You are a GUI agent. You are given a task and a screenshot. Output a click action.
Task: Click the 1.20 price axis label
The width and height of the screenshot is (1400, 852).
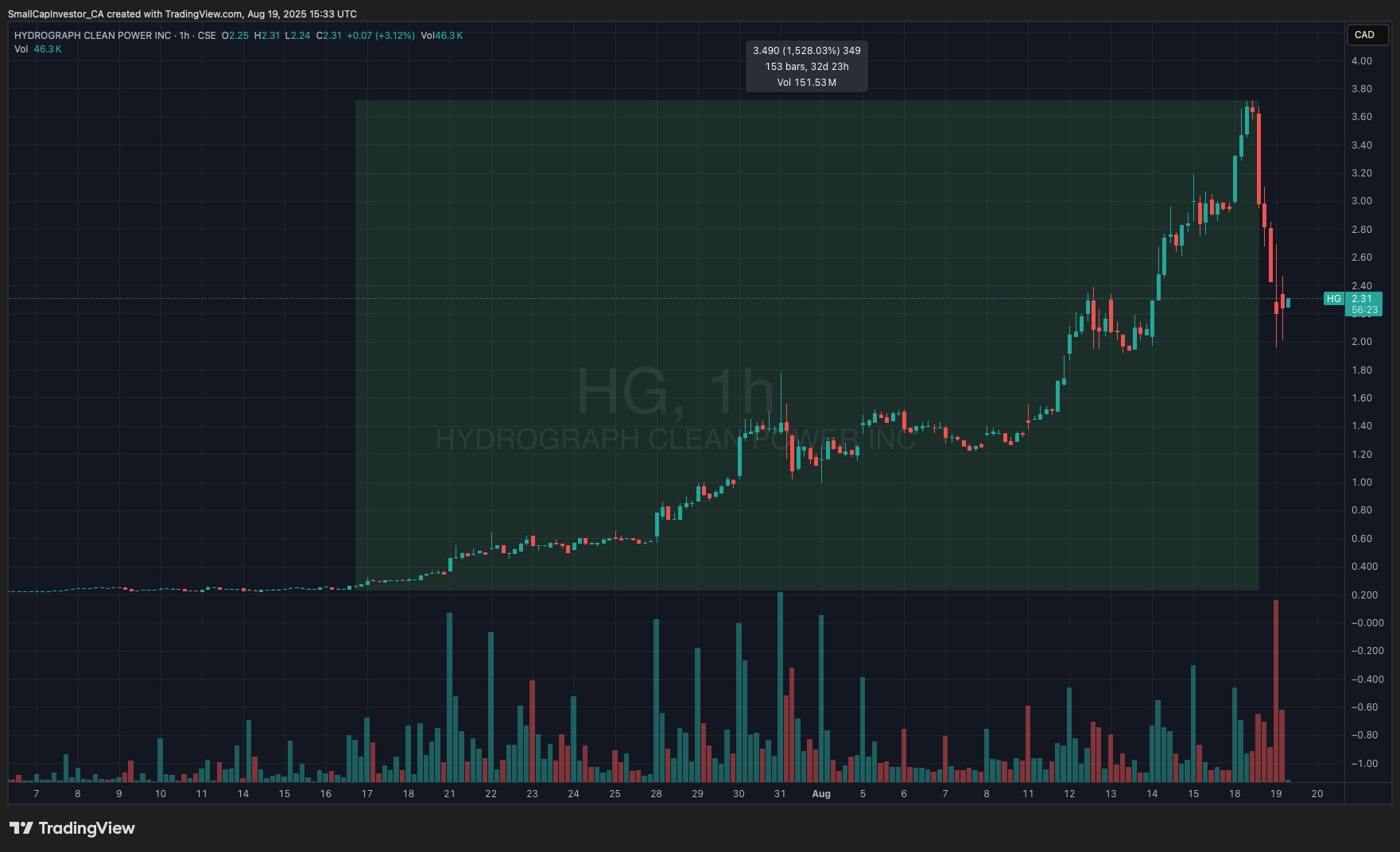pyautogui.click(x=1362, y=455)
